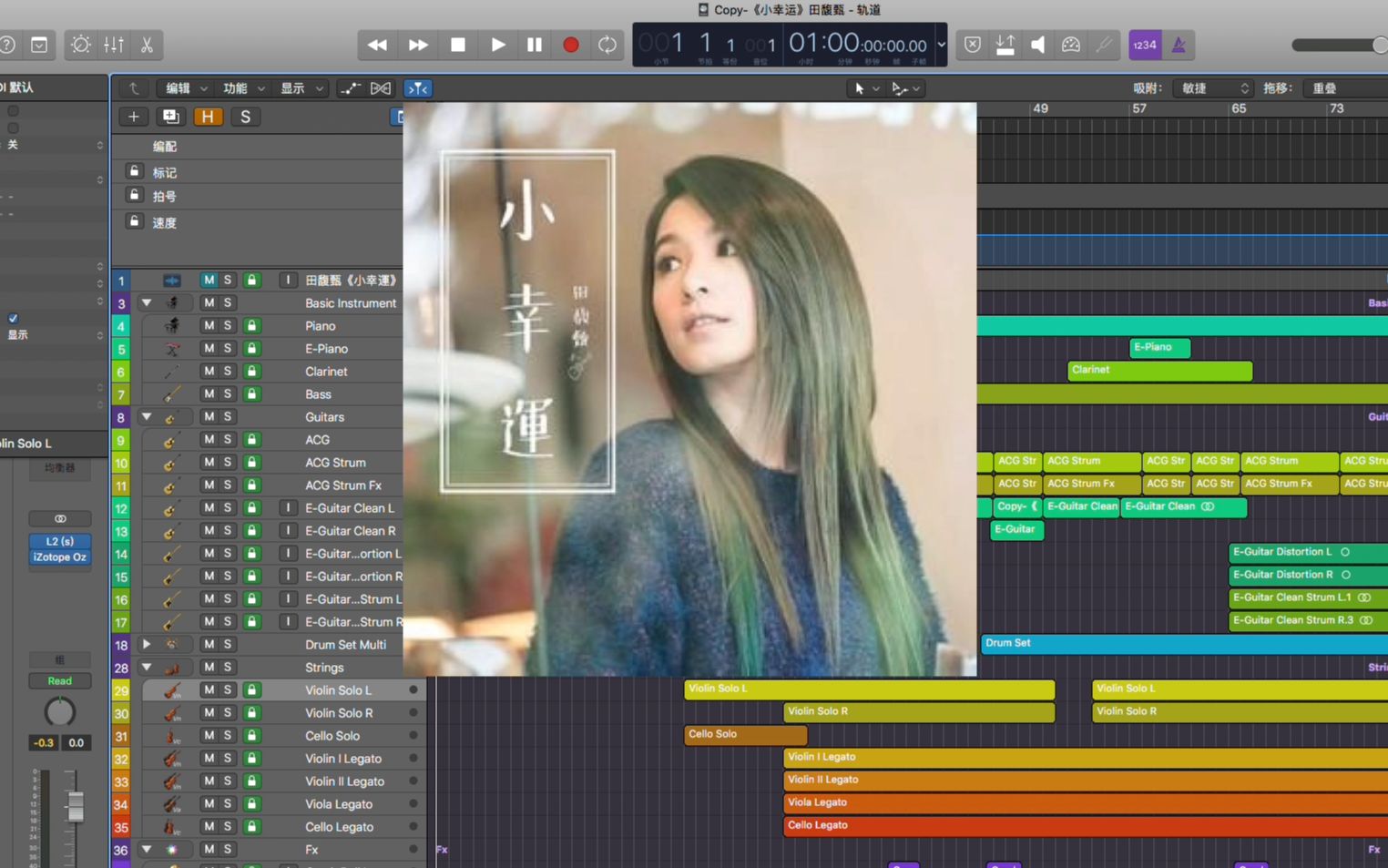The height and width of the screenshot is (868, 1388).
Task: Toggle the metronome click button
Action: pyautogui.click(x=1179, y=45)
